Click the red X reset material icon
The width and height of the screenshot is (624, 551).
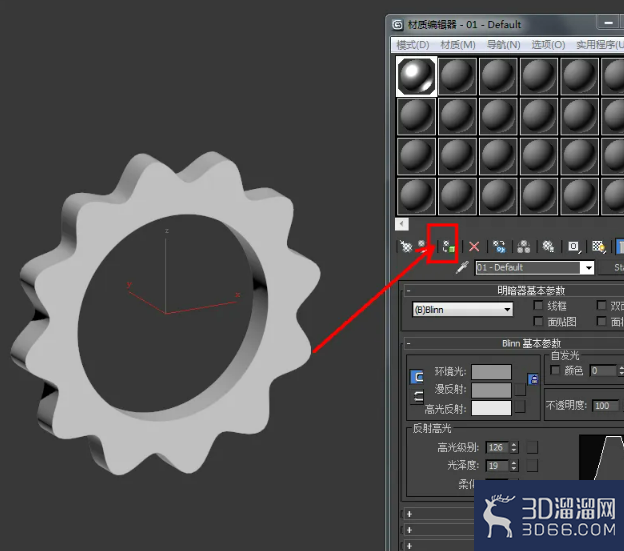(474, 247)
